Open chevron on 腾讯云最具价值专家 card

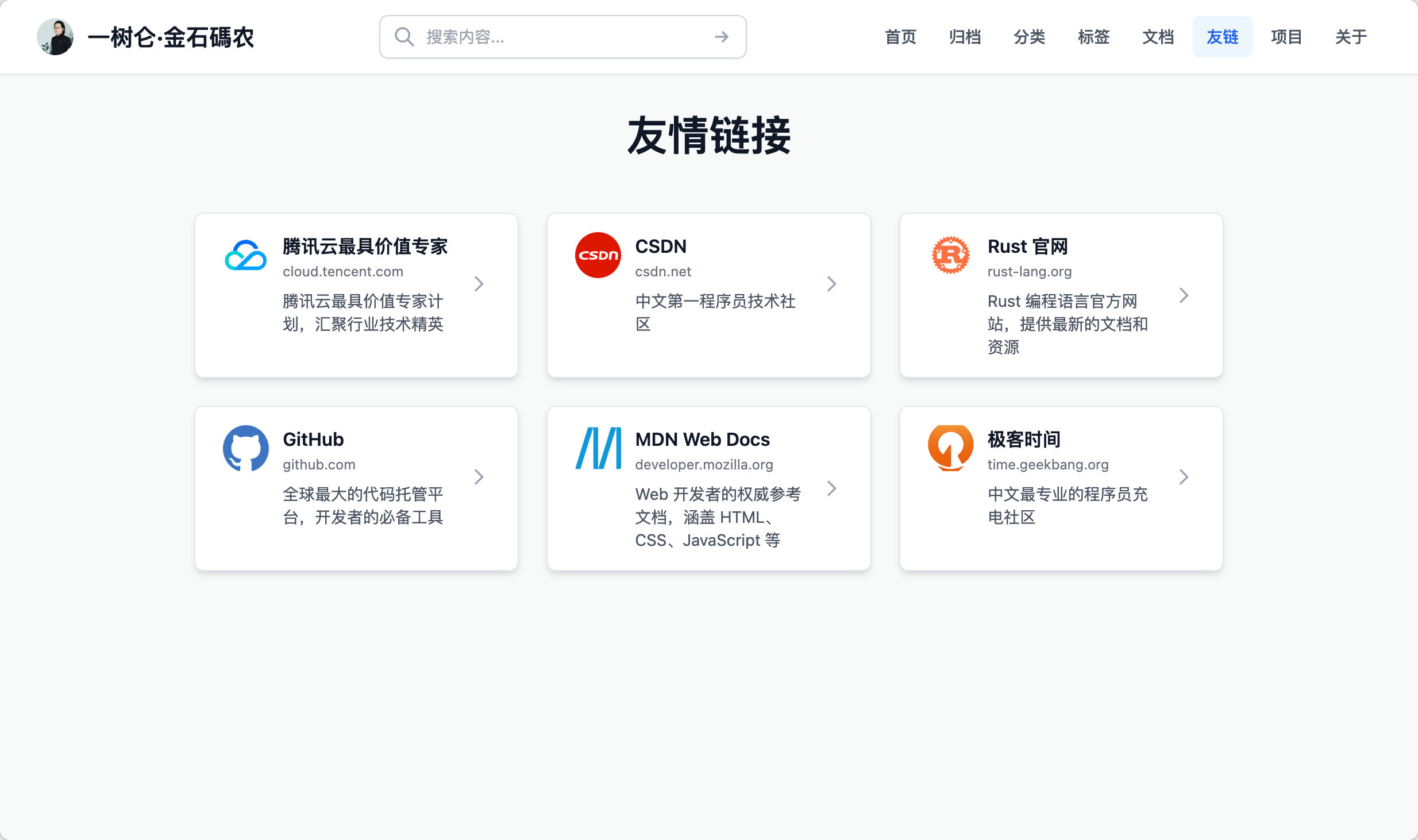click(x=479, y=284)
